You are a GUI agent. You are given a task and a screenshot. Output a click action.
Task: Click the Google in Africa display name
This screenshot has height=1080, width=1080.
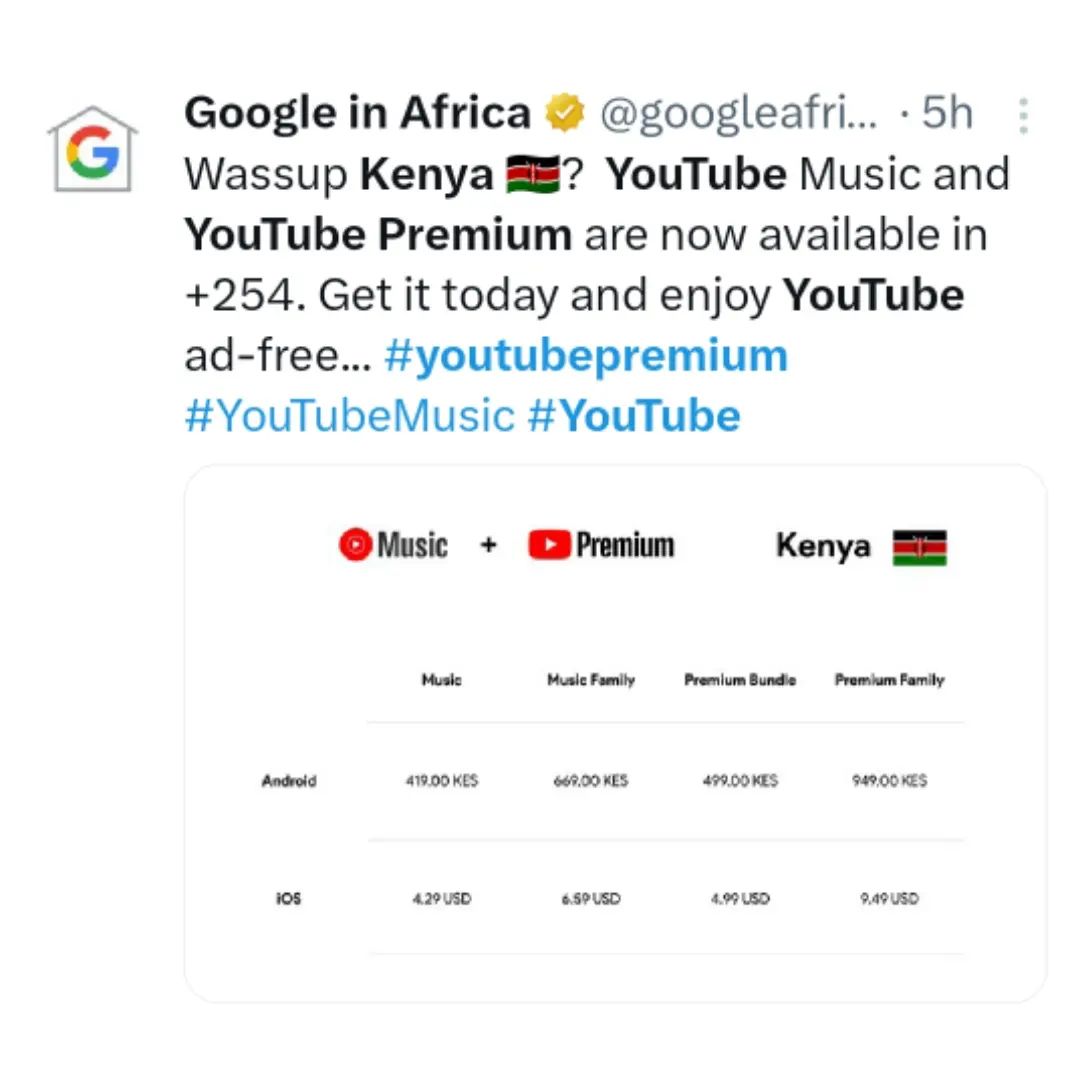(x=357, y=113)
